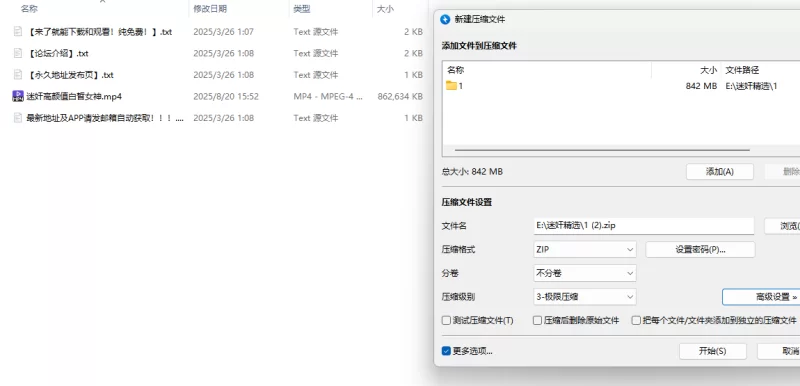Viewport: 800px width, 386px height.
Task: Uncheck the 更多选项... checkbox
Action: pos(446,351)
